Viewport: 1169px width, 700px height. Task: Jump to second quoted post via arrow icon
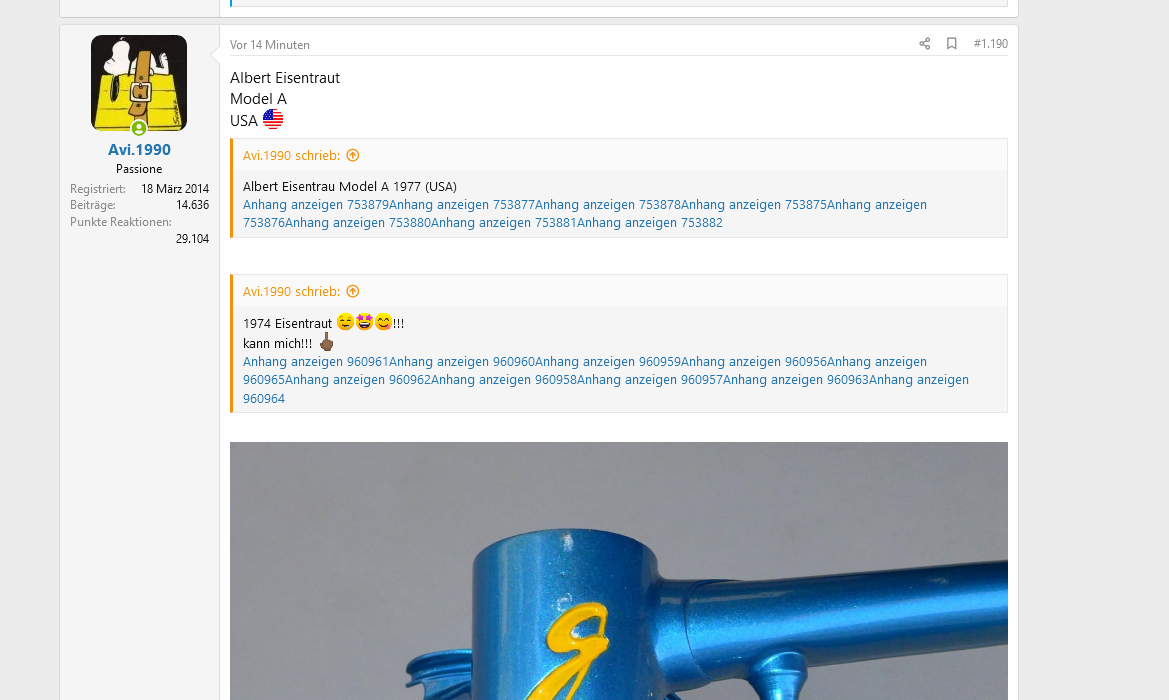tap(353, 291)
